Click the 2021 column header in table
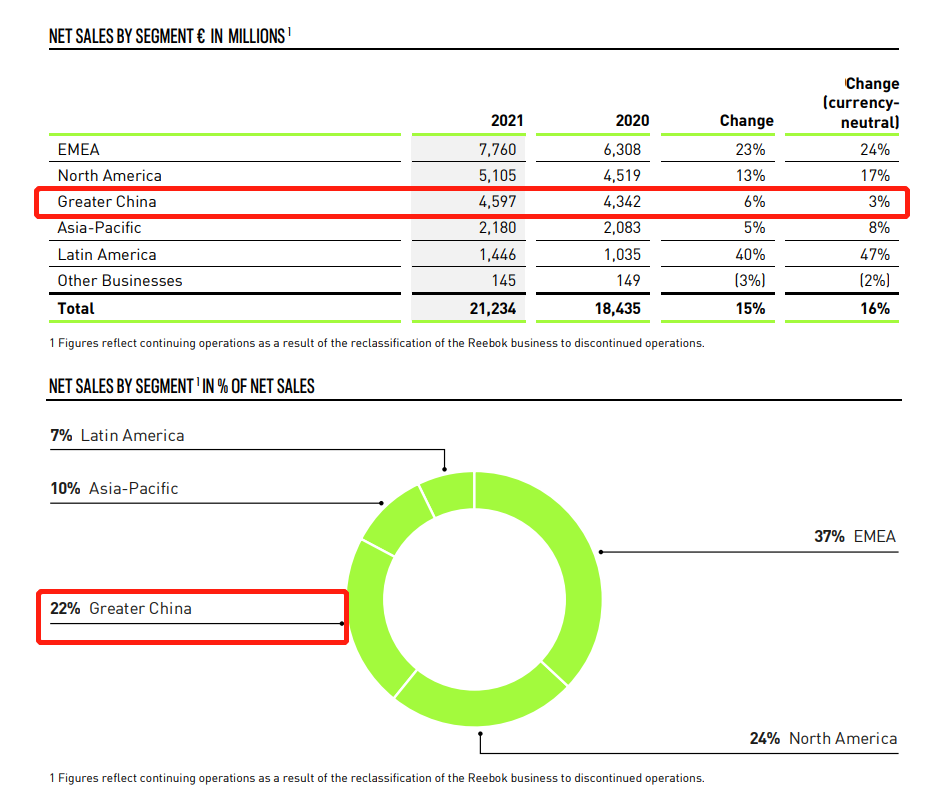Screen dimensions: 934x797 506,121
